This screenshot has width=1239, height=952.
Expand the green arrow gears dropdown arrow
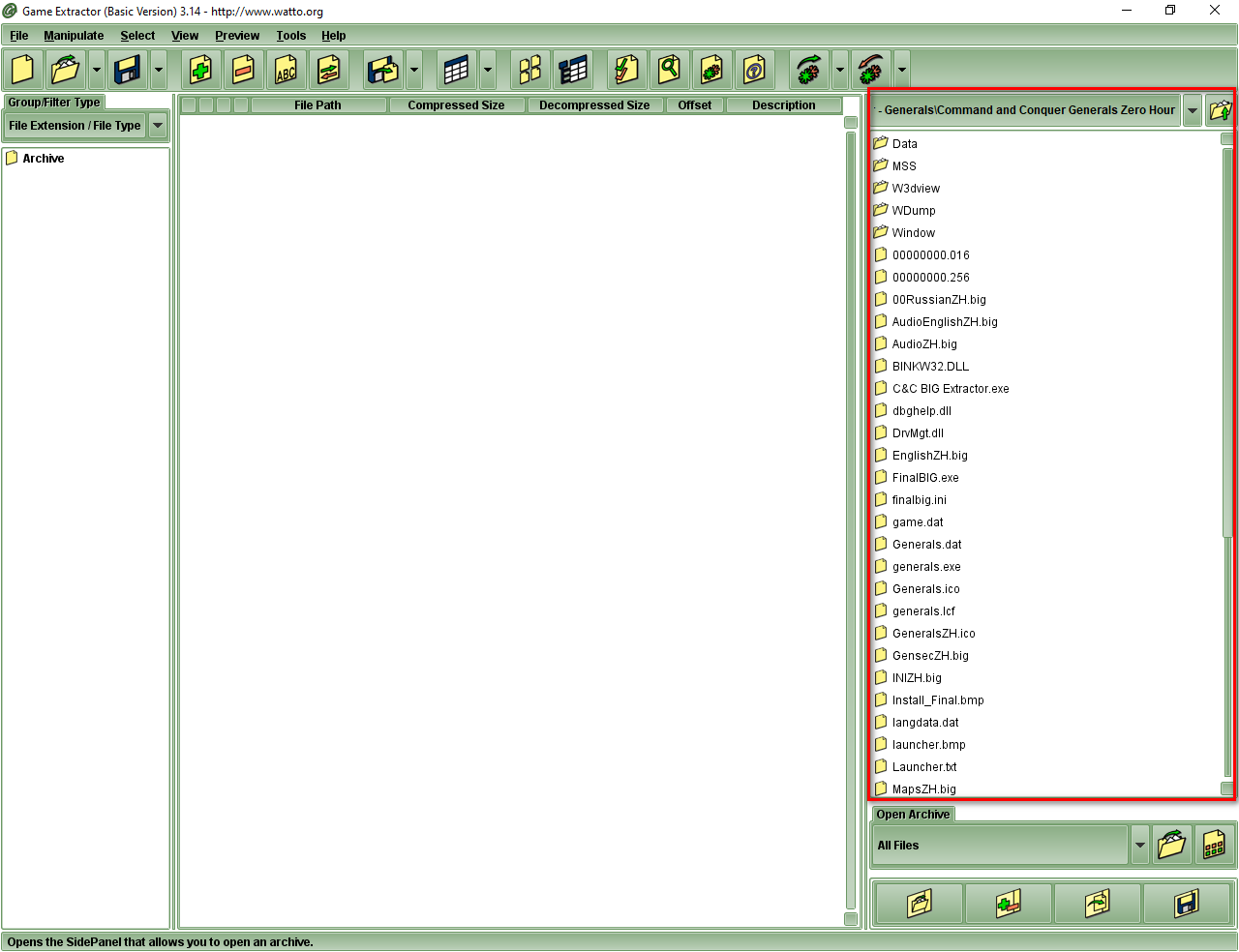[x=839, y=70]
